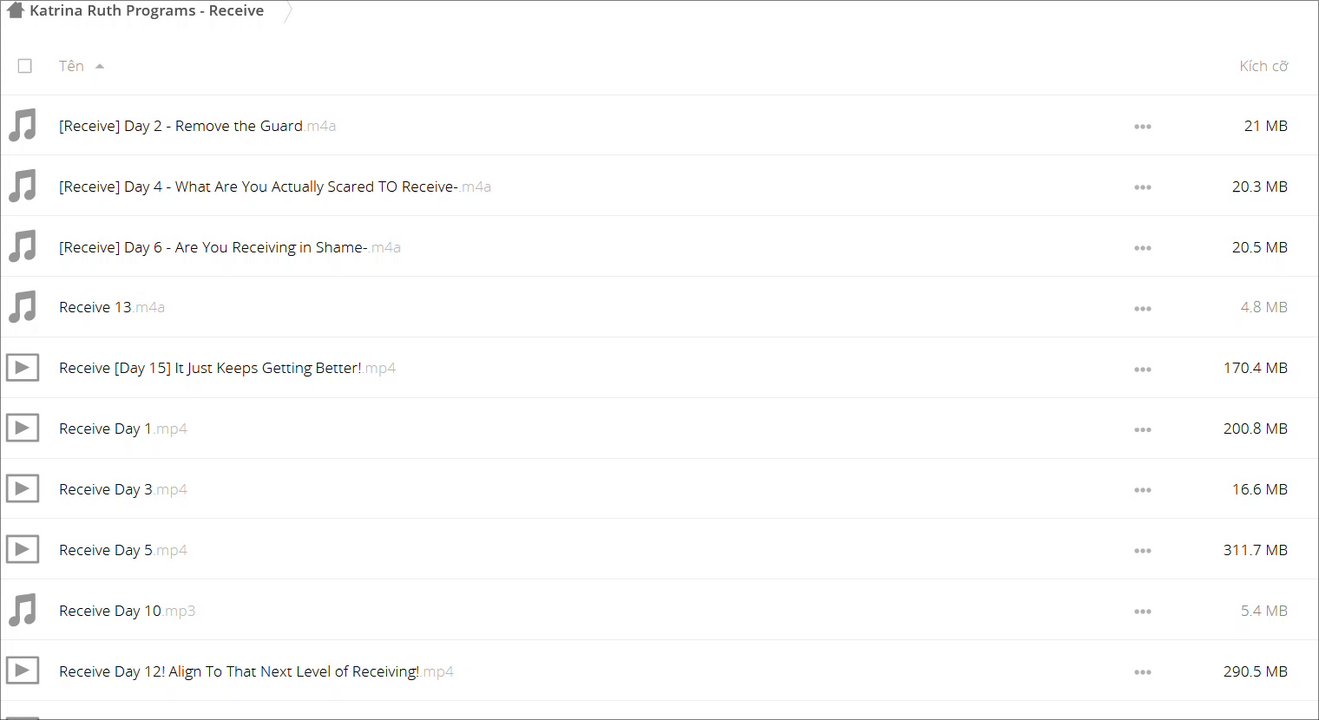Tick the select-all checkbox in the header
Screen dimensions: 1319x720
(x=25, y=66)
